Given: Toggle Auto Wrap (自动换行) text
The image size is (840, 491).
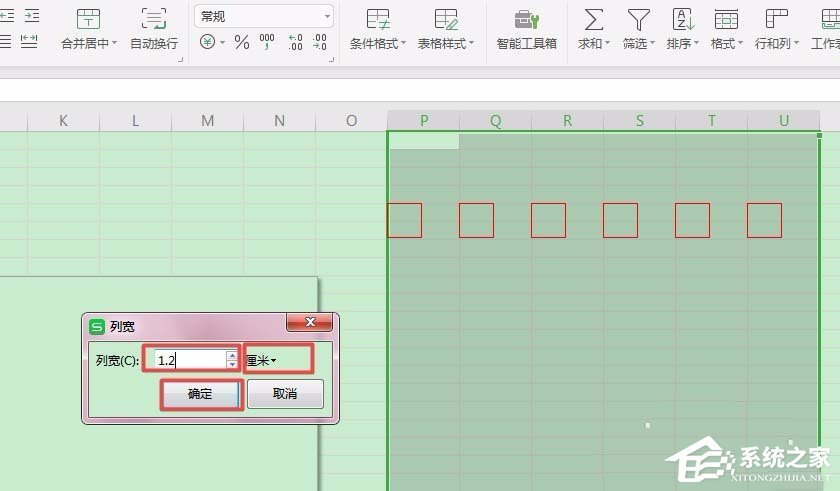Looking at the screenshot, I should [154, 43].
